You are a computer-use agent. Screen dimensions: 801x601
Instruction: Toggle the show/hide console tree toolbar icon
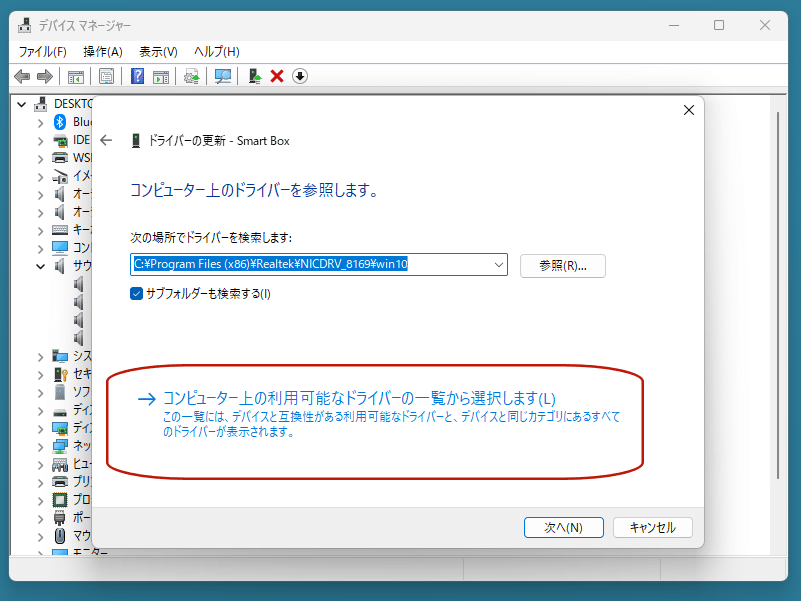tap(76, 77)
